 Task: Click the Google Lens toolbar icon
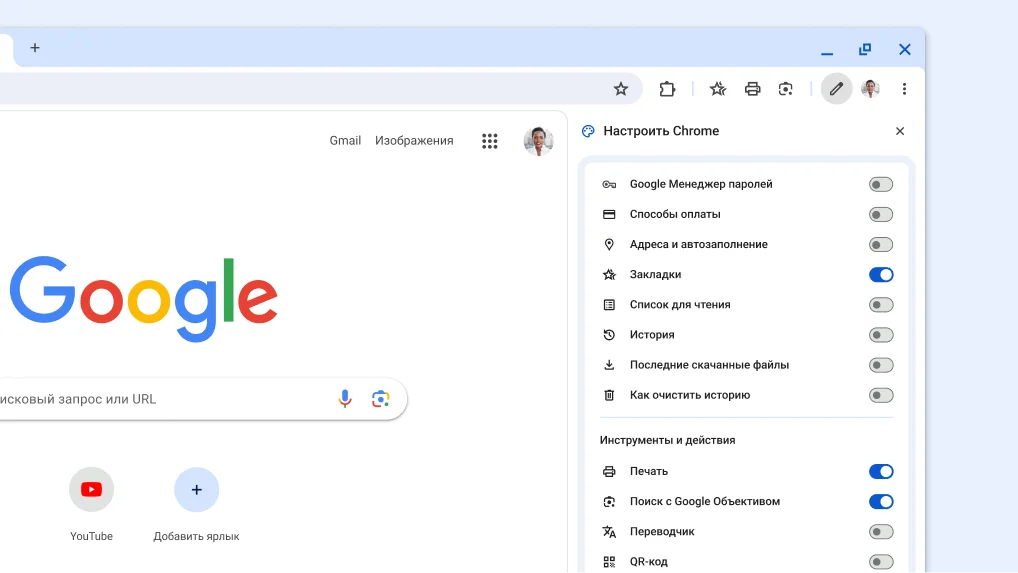786,89
